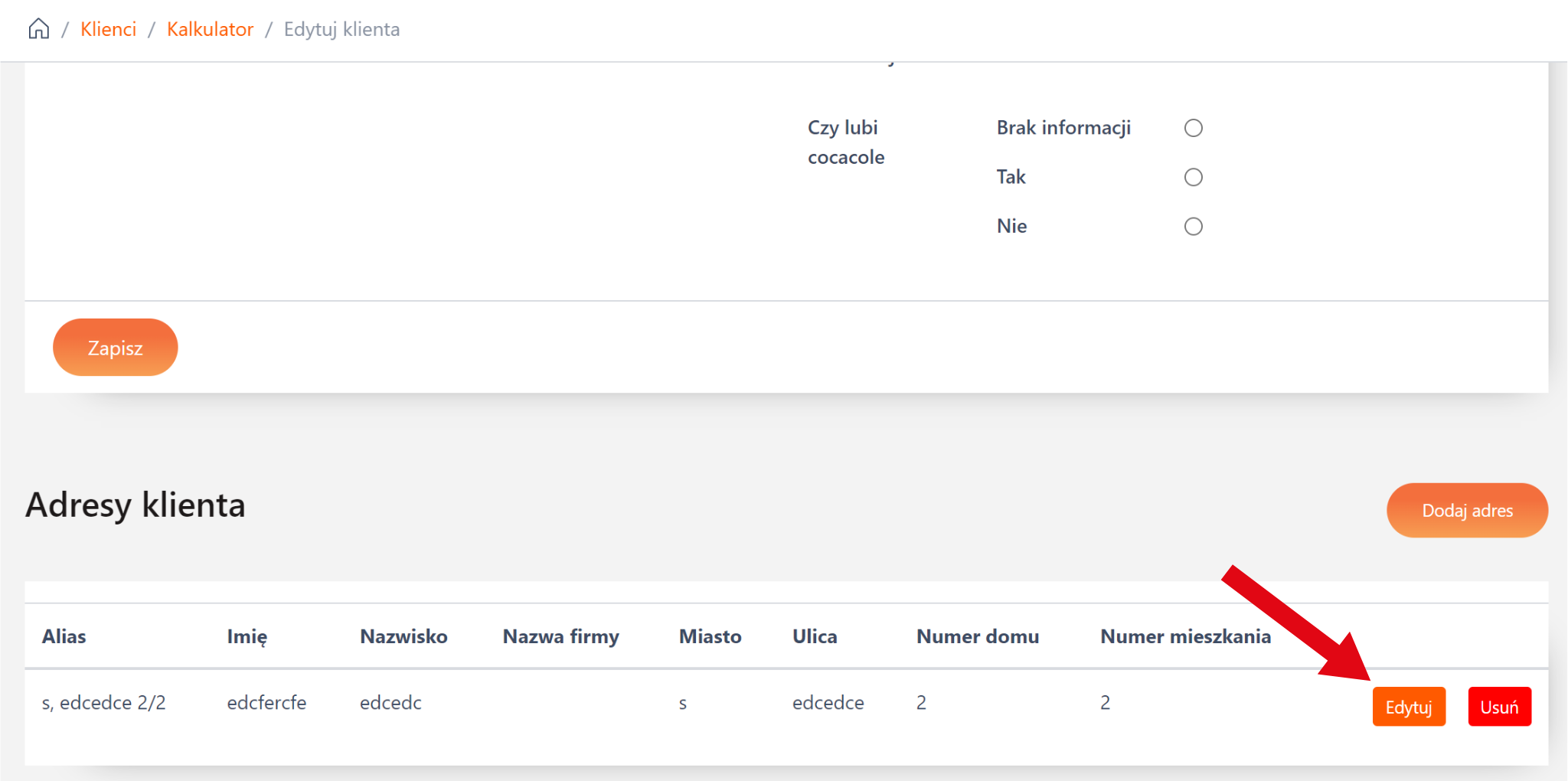Choose the Nie radio button
1568x781 pixels.
1193,227
